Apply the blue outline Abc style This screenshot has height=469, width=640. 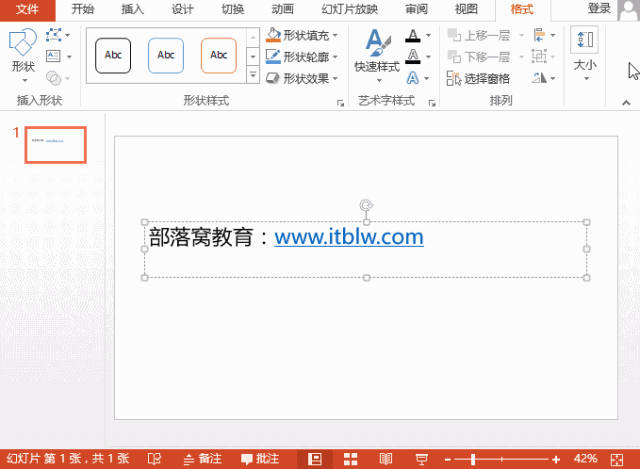pyautogui.click(x=166, y=56)
